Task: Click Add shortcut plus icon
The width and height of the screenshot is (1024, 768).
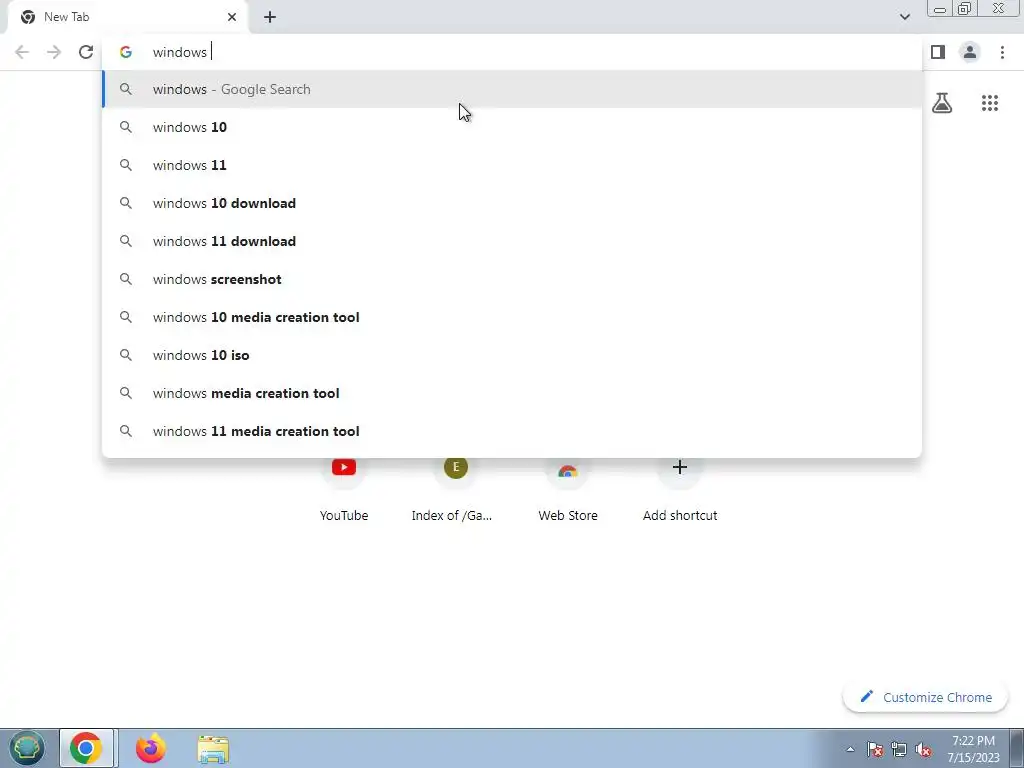Action: (680, 468)
